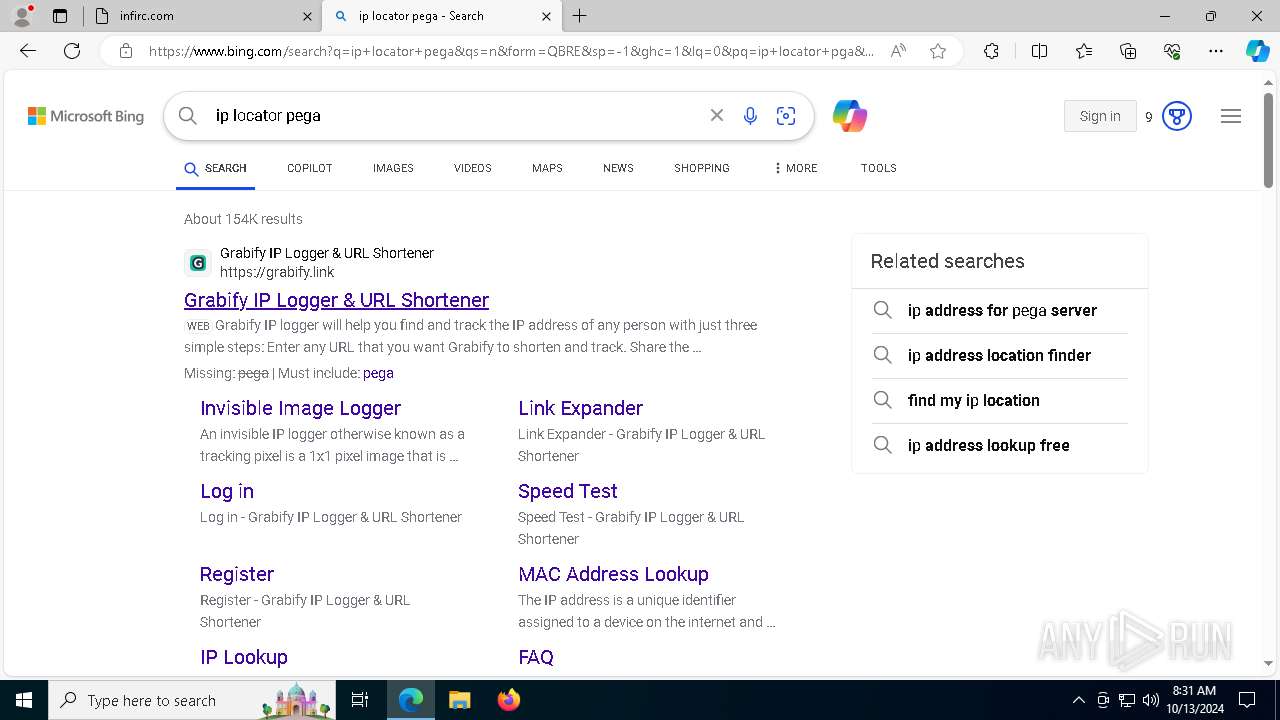The height and width of the screenshot is (720, 1280).
Task: Close the ip locator pega tab
Action: point(546,16)
